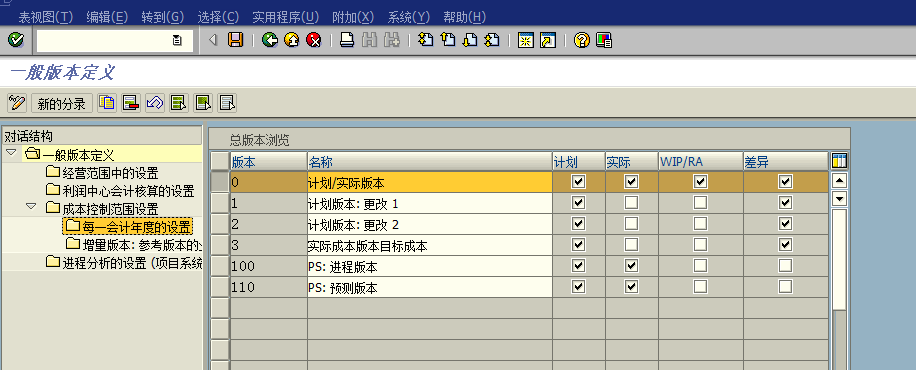This screenshot has height=370, width=916.
Task: Open the 转到(G) menu
Action: [162, 18]
